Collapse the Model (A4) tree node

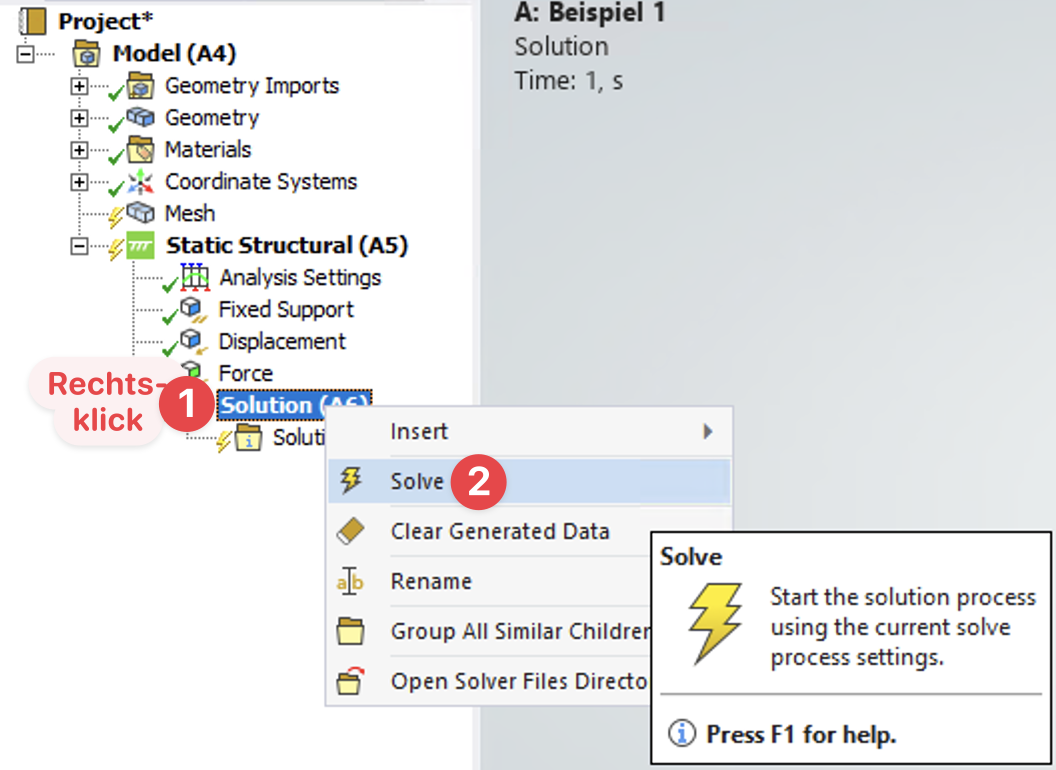coord(25,54)
